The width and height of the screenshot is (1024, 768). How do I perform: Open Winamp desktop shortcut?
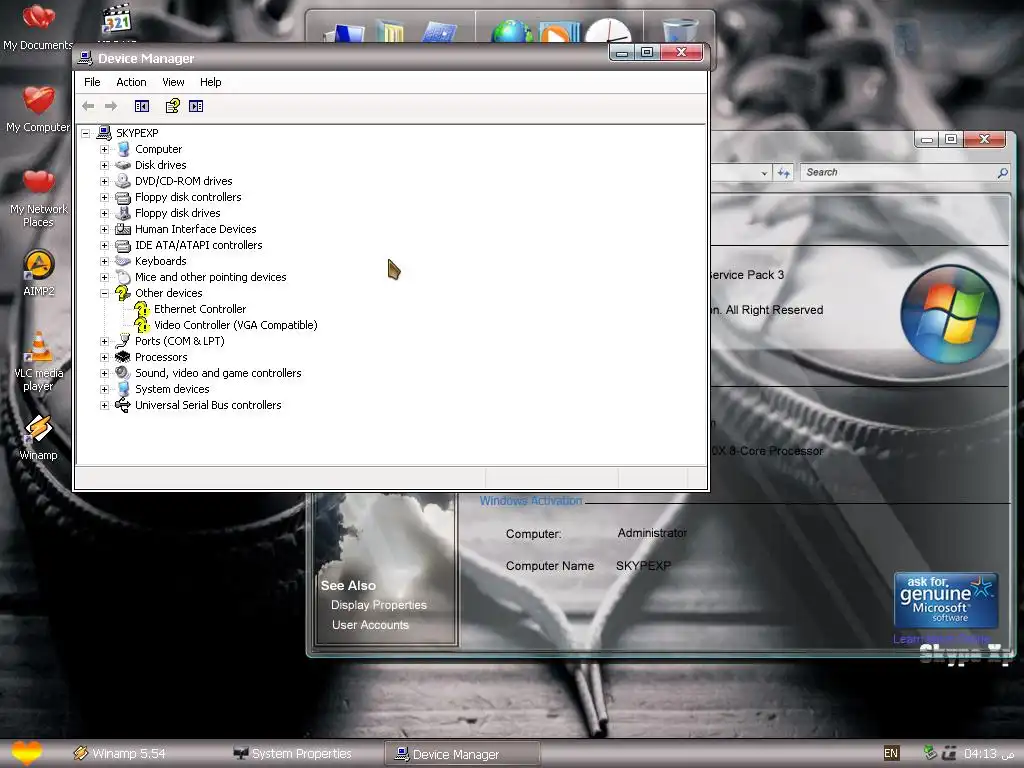click(39, 437)
